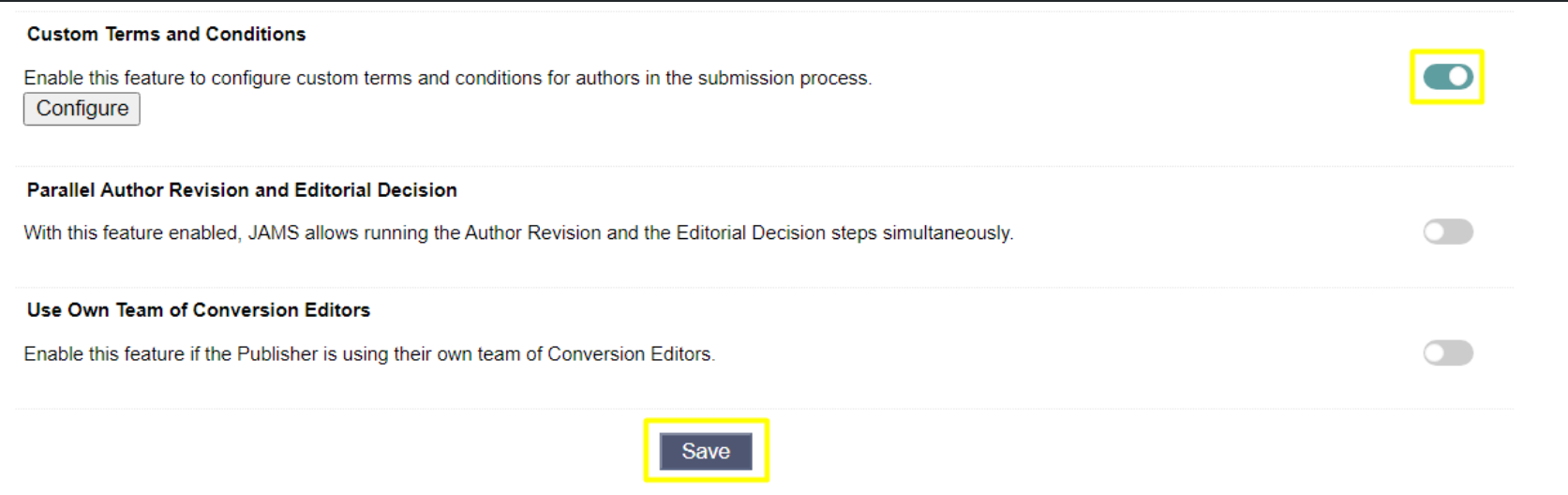Save the feature settings
The image size is (1568, 495).
[706, 451]
